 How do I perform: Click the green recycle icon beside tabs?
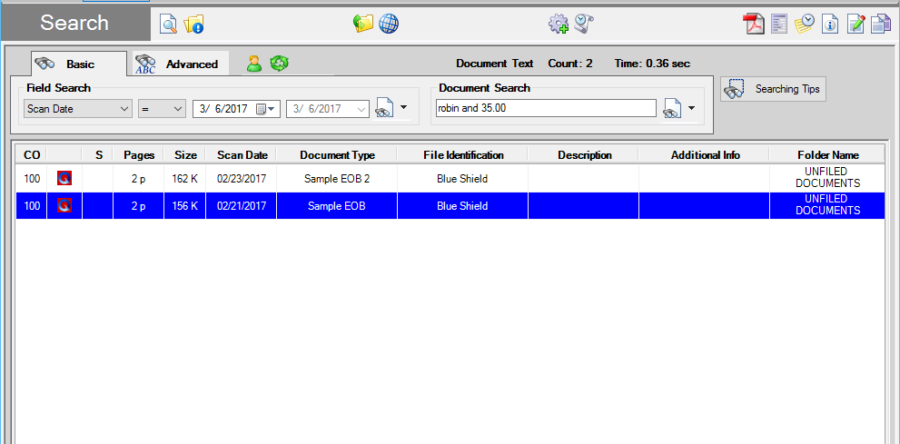pos(279,64)
